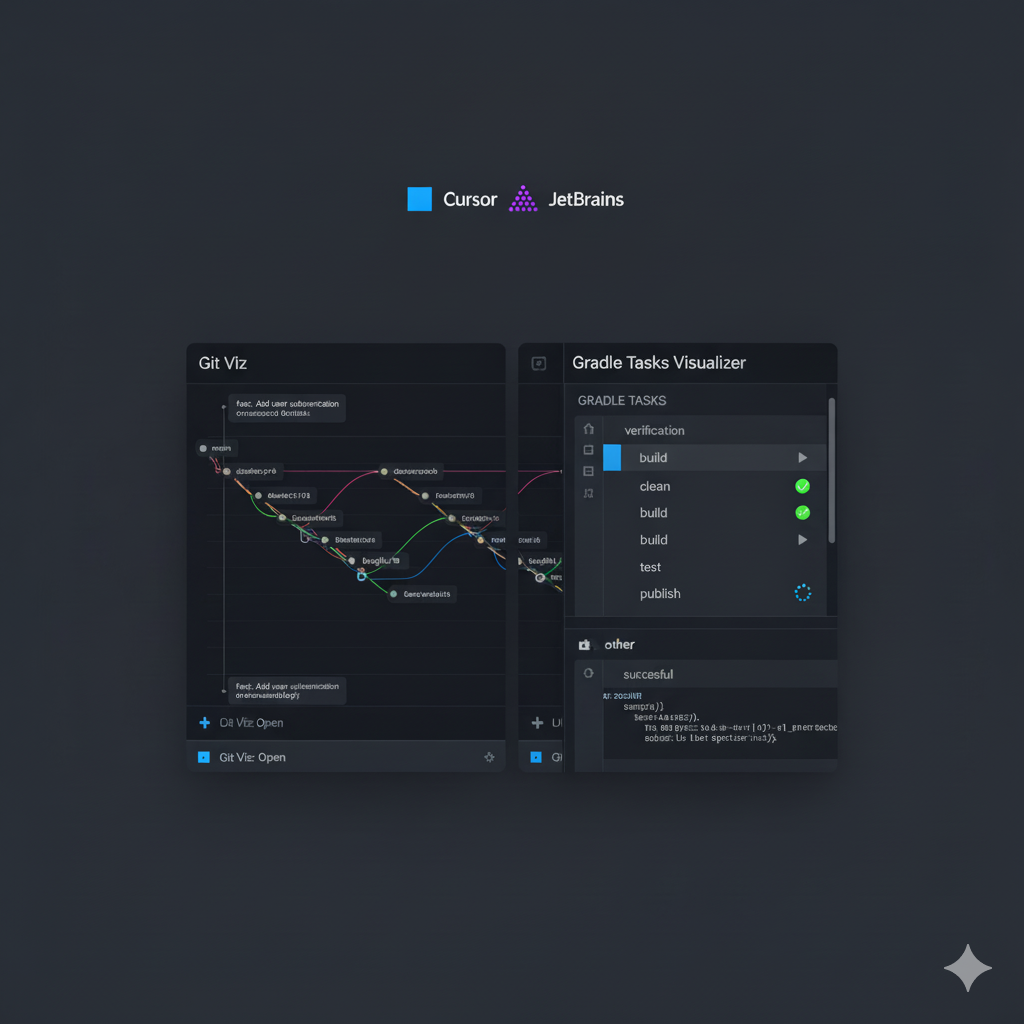
Task: Click the sparkle icon in Git Viz status bar
Action: pos(490,757)
